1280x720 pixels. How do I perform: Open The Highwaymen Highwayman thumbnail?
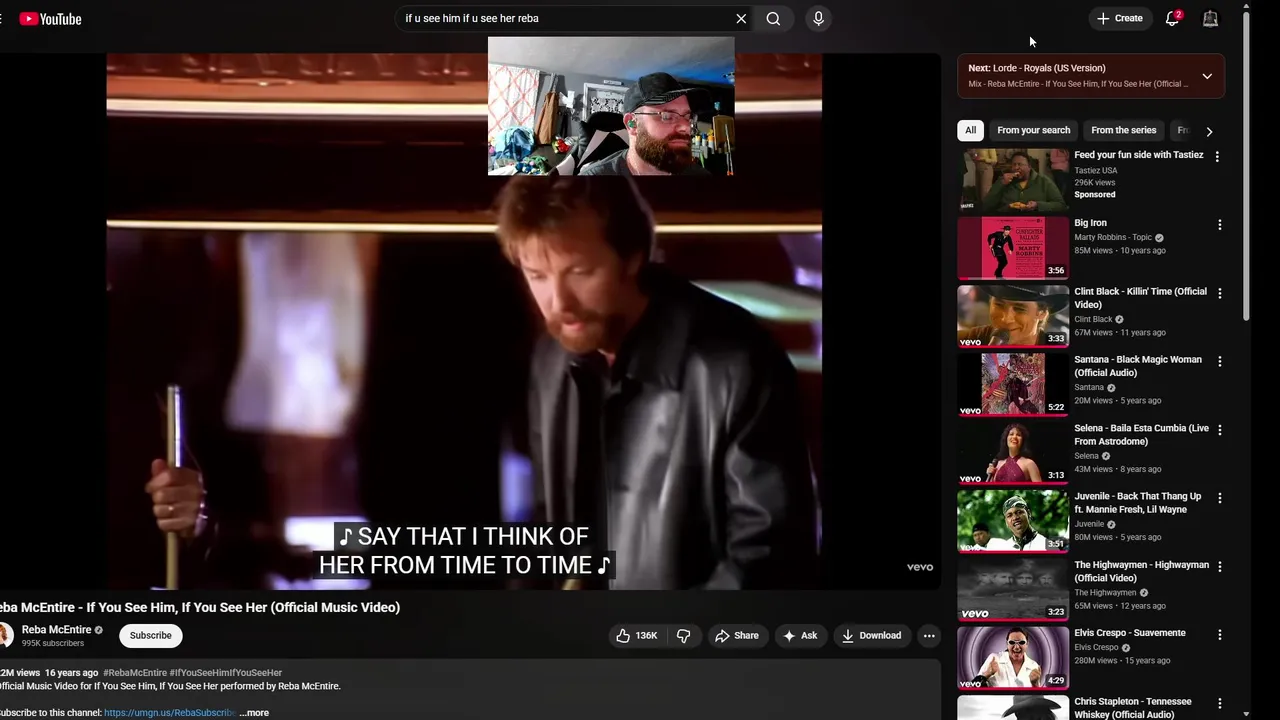pos(1013,589)
